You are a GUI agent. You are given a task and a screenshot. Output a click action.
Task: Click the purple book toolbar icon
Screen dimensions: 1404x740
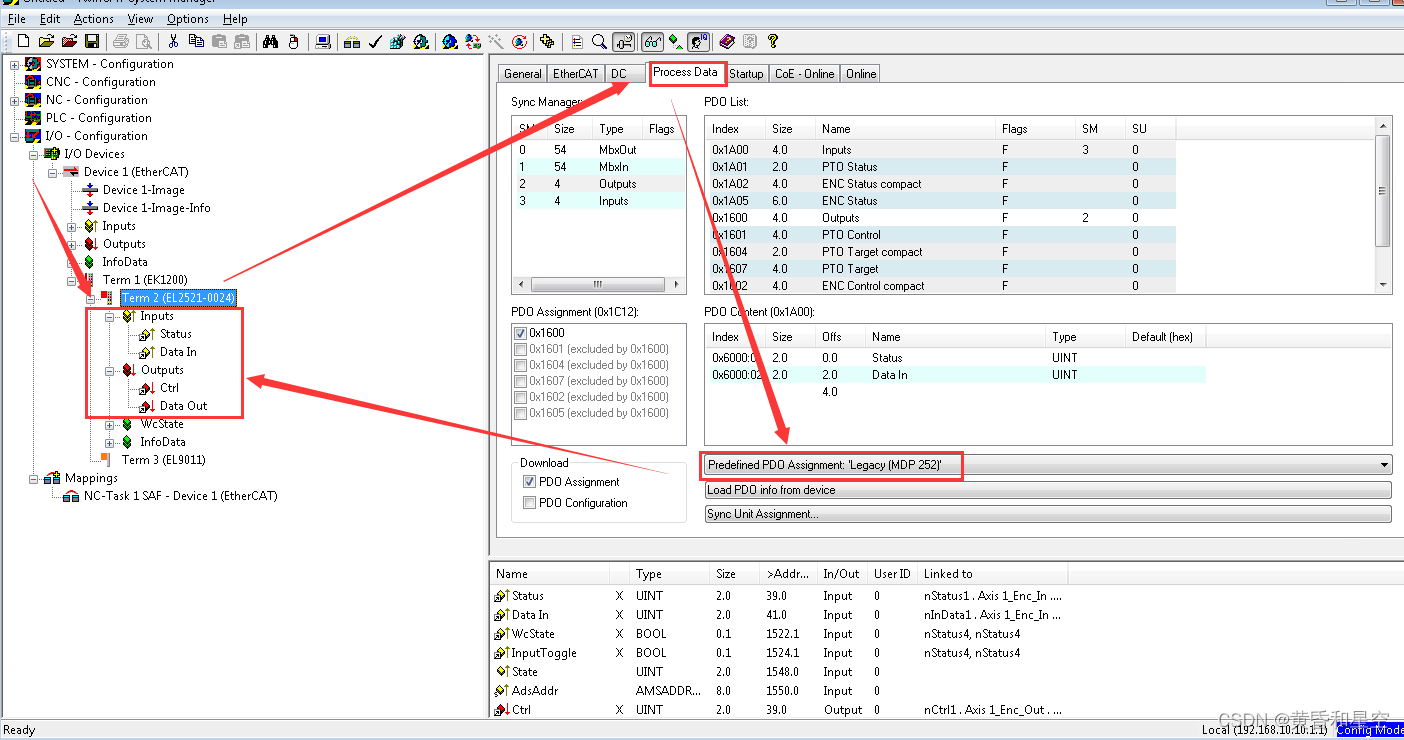[726, 41]
